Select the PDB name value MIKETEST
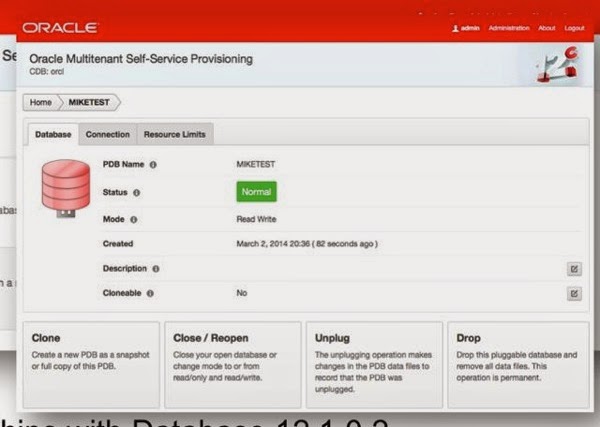Screen dimensions: 600x427 (x=256, y=164)
